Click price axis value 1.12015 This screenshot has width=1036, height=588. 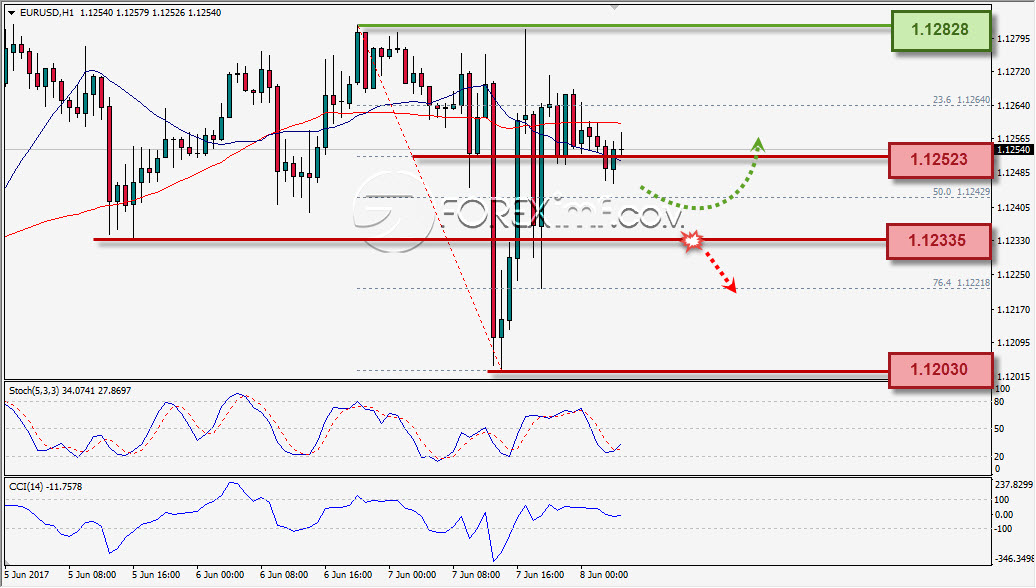1014,377
